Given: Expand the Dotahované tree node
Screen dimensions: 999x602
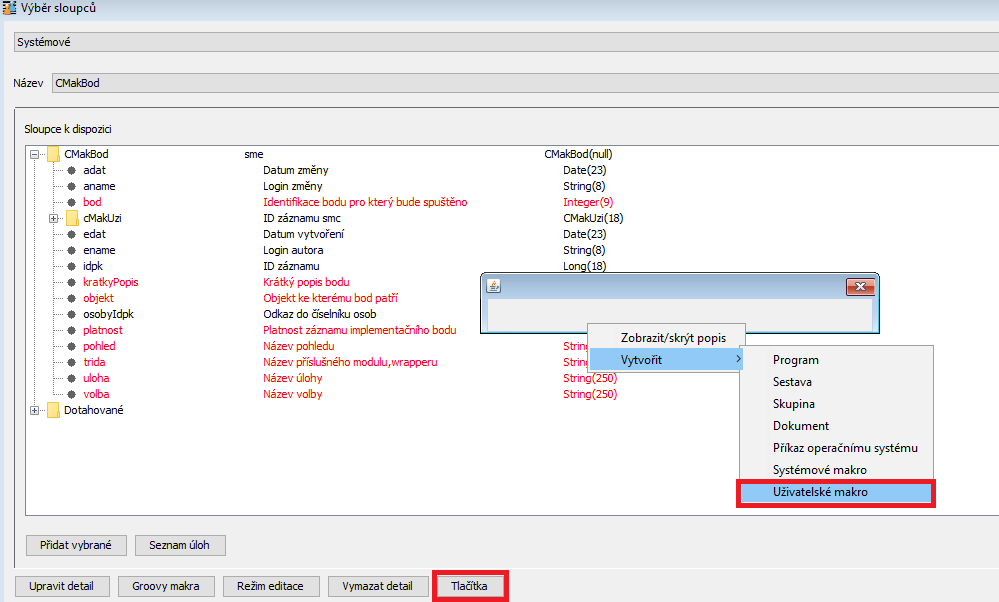Looking at the screenshot, I should point(36,410).
